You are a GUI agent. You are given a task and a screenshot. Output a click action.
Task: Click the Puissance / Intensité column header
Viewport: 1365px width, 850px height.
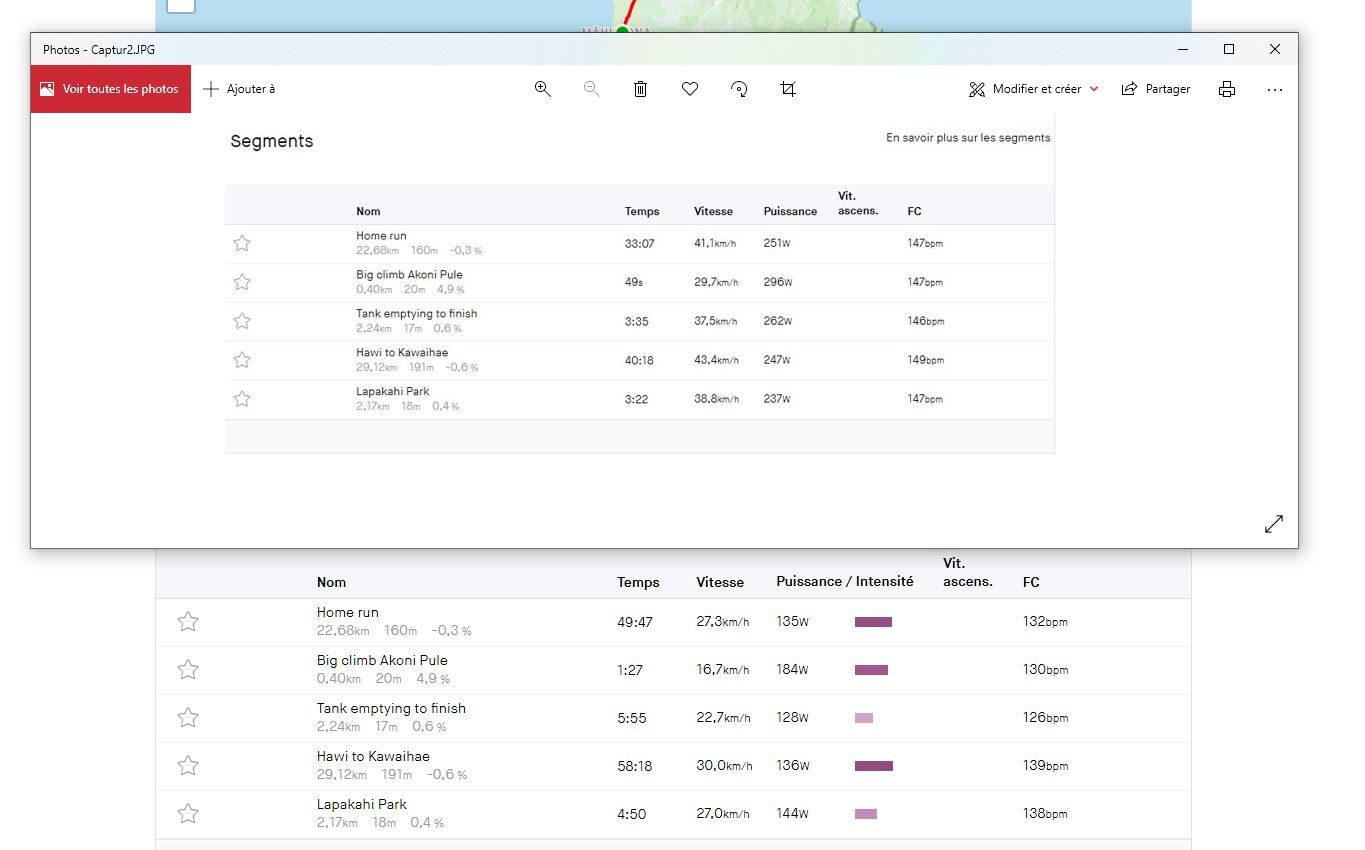tap(844, 582)
